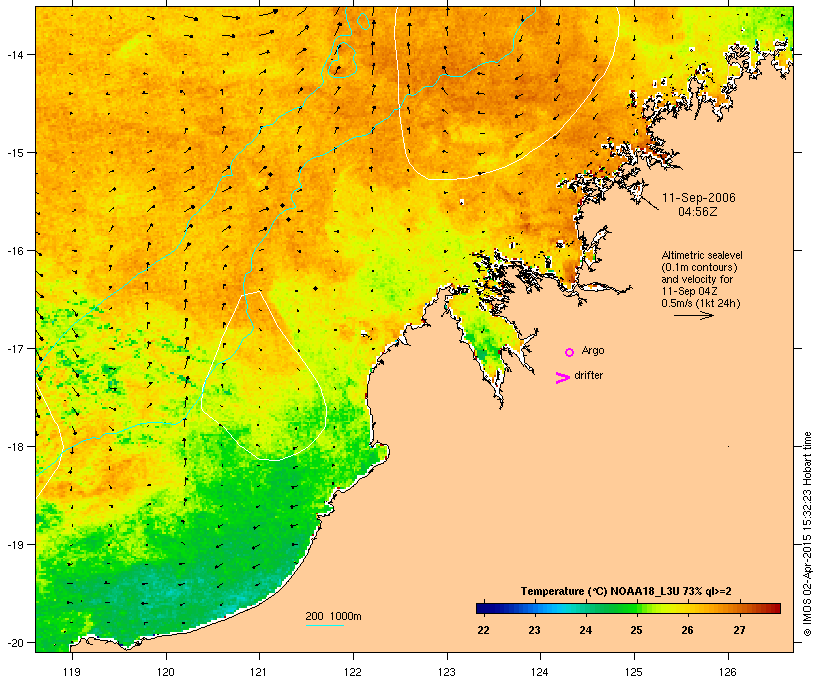This screenshot has width=820, height=680.
Task: Click the latitude axis label '-17'
Action: click(x=14, y=348)
